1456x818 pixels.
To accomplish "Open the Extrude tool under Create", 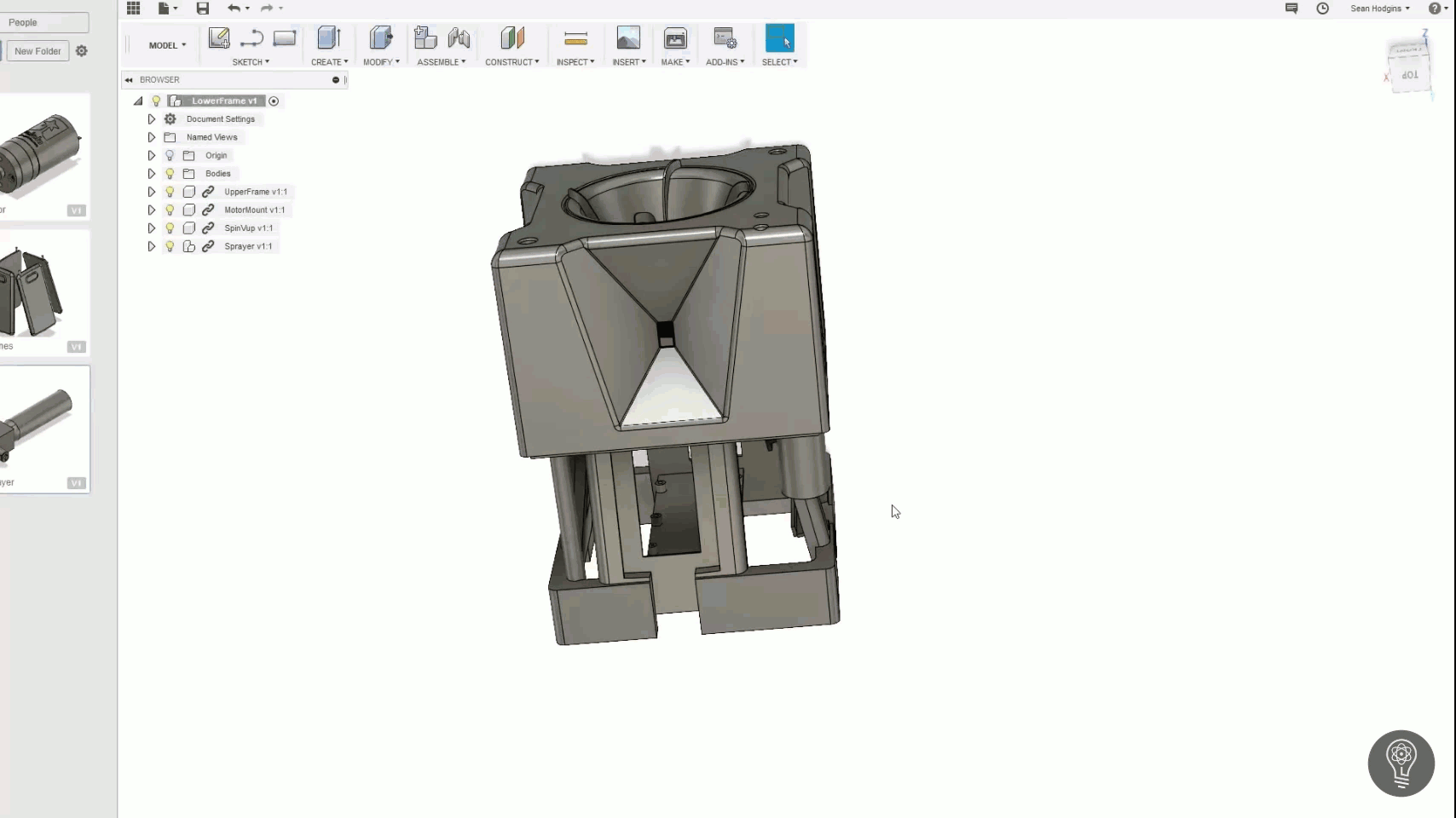I will click(x=328, y=38).
